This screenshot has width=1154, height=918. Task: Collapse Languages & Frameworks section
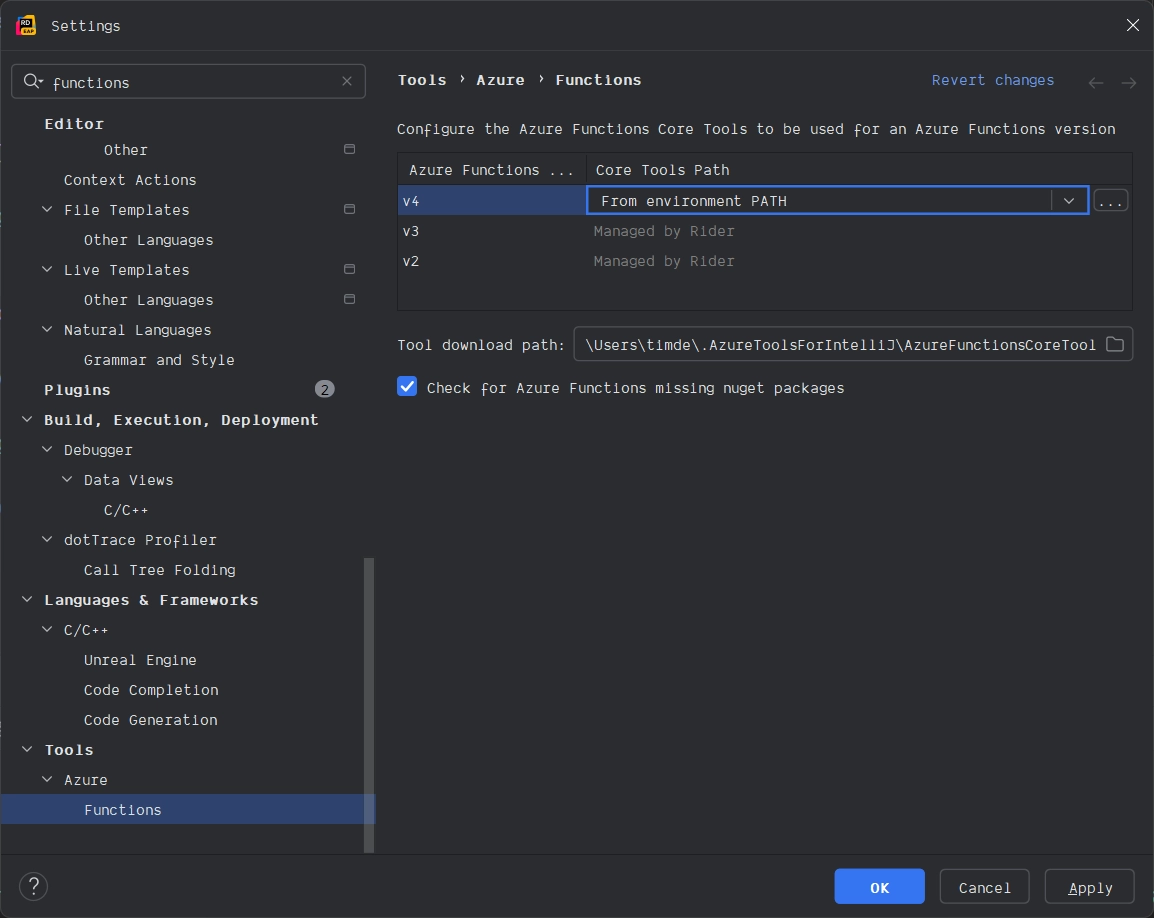pos(27,600)
